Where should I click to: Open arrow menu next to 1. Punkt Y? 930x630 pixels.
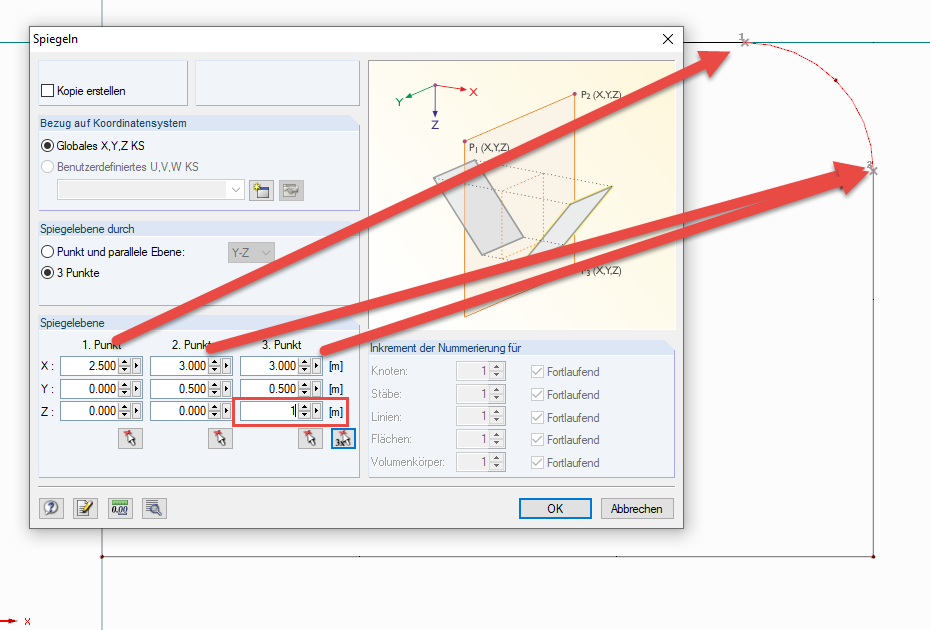[x=137, y=389]
